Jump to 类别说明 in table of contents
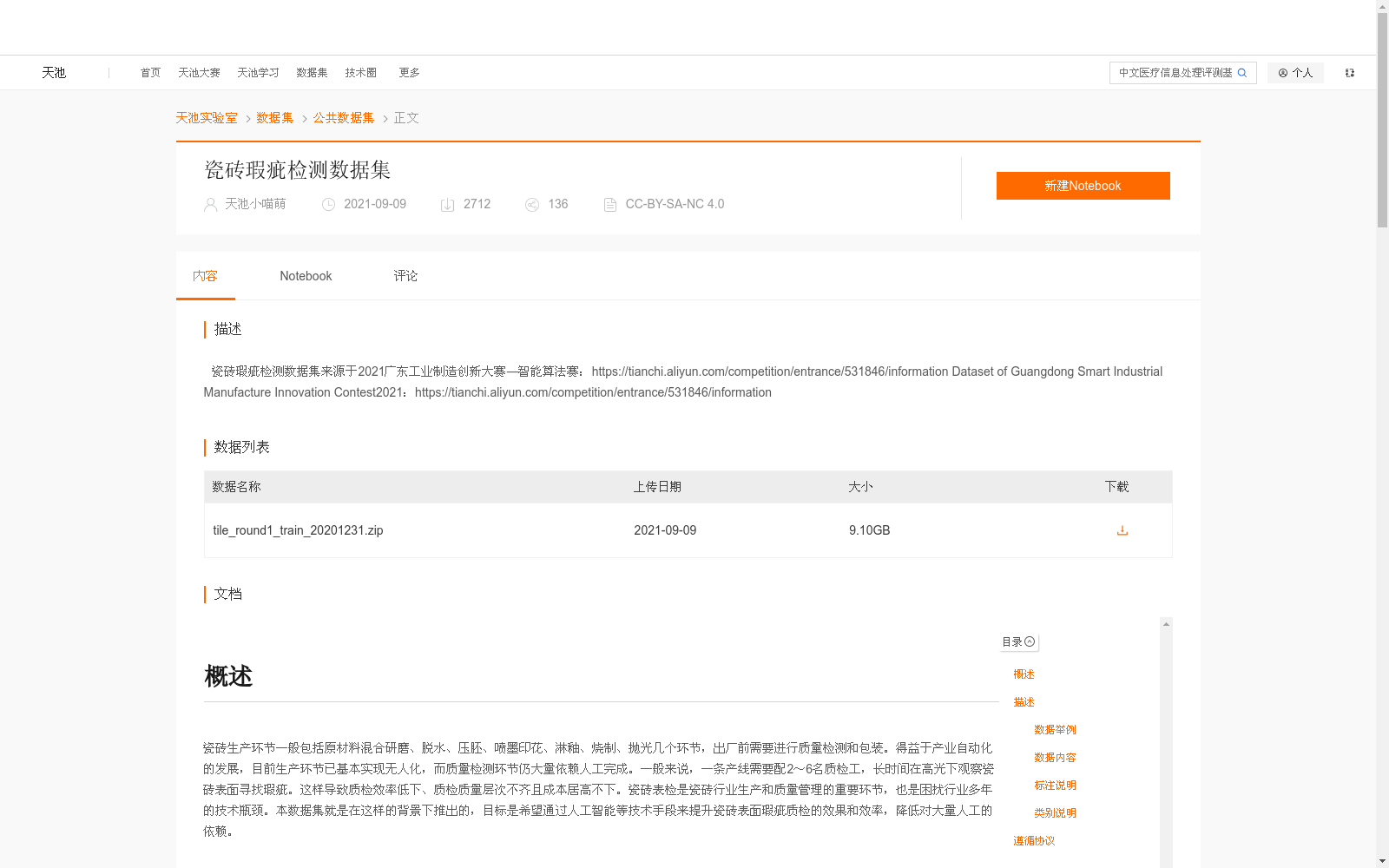 tap(1055, 813)
